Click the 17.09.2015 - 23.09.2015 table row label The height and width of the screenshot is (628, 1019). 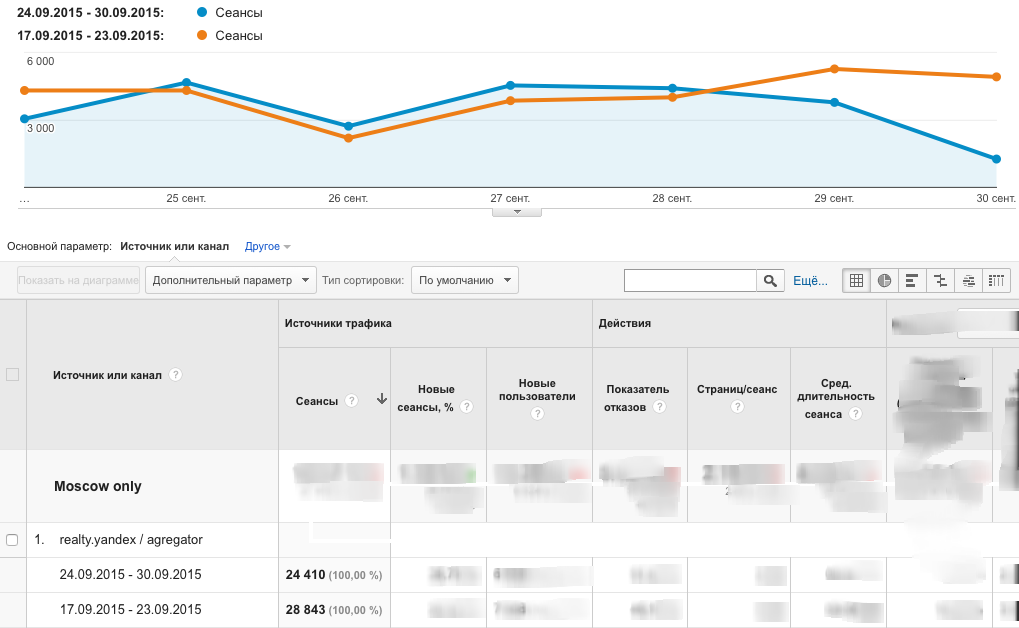131,610
